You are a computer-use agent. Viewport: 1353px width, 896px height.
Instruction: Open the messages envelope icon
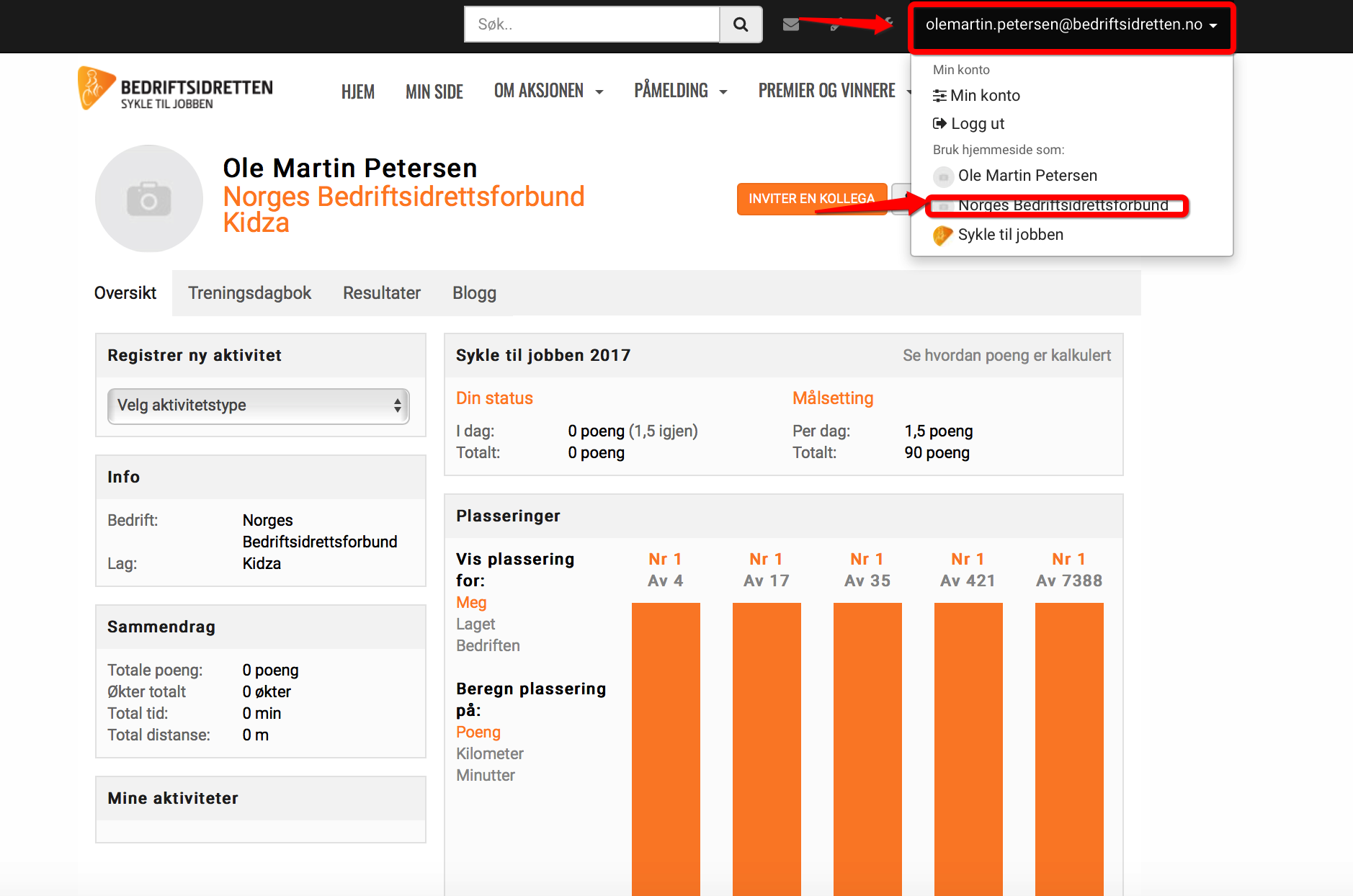791,24
